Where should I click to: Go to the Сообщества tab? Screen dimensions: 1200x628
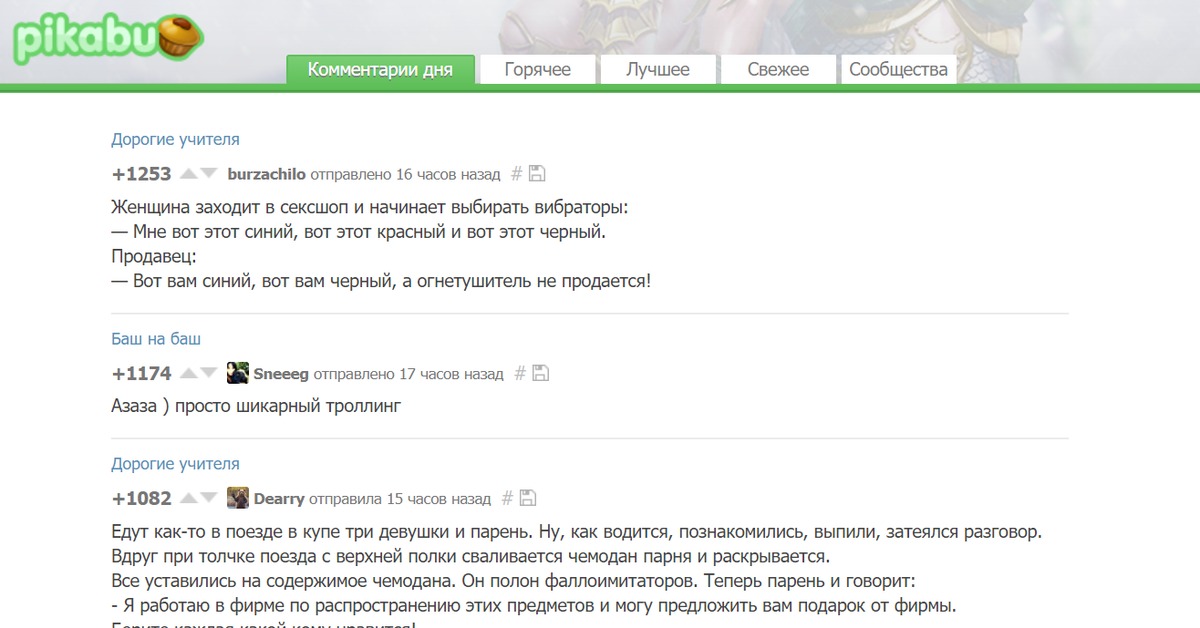pos(898,70)
